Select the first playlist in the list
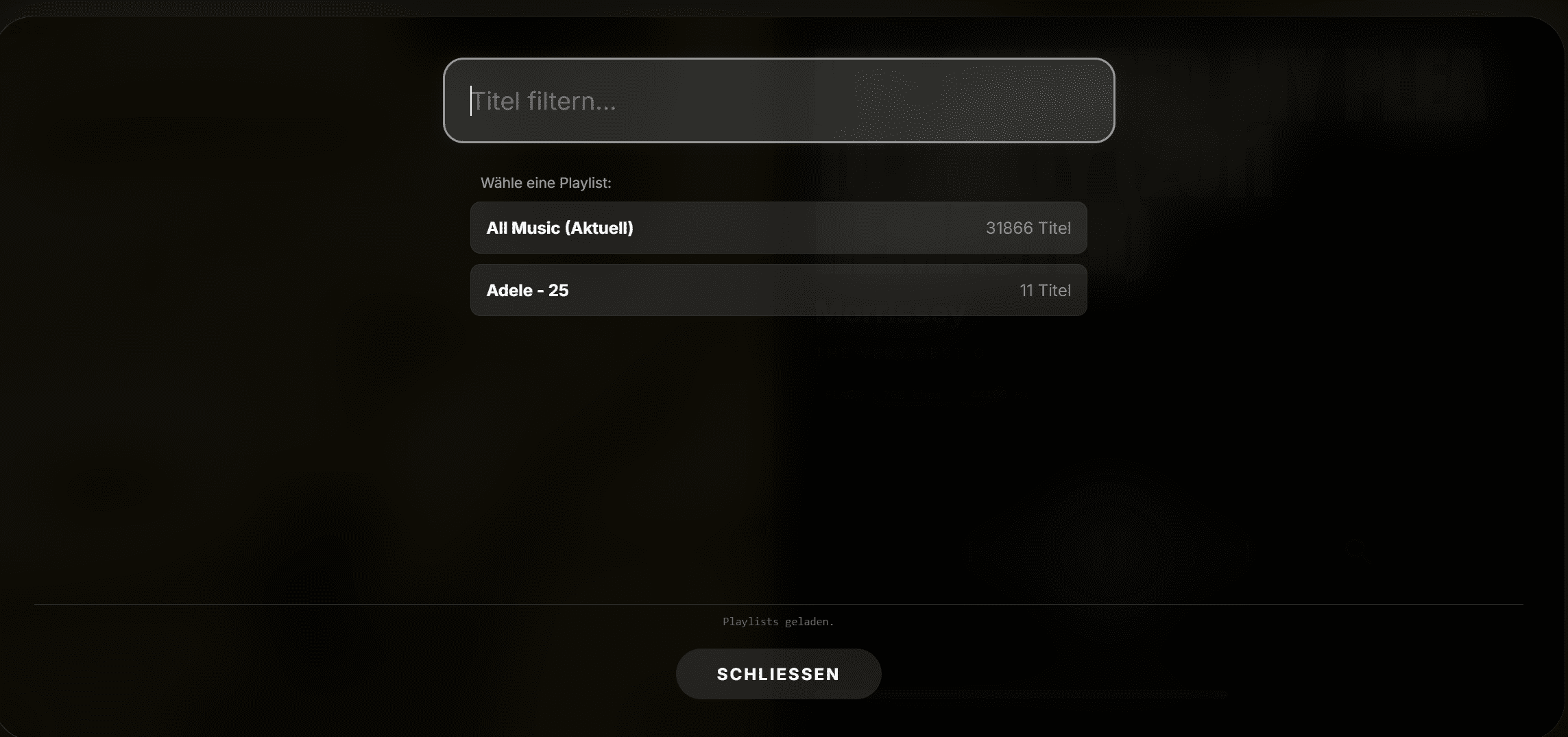Viewport: 1568px width, 737px height. pyautogui.click(x=778, y=228)
